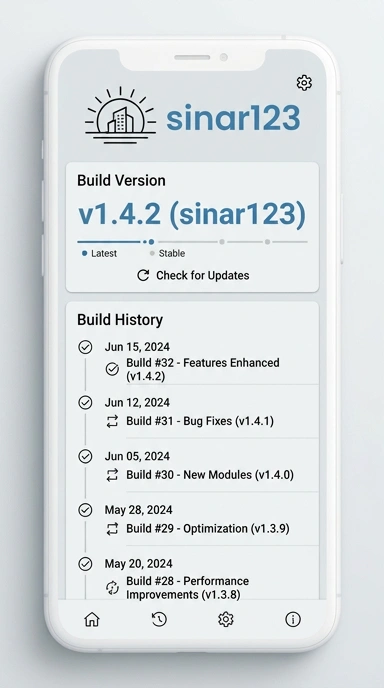384x688 pixels.
Task: Check for Updates
Action: pos(193,276)
